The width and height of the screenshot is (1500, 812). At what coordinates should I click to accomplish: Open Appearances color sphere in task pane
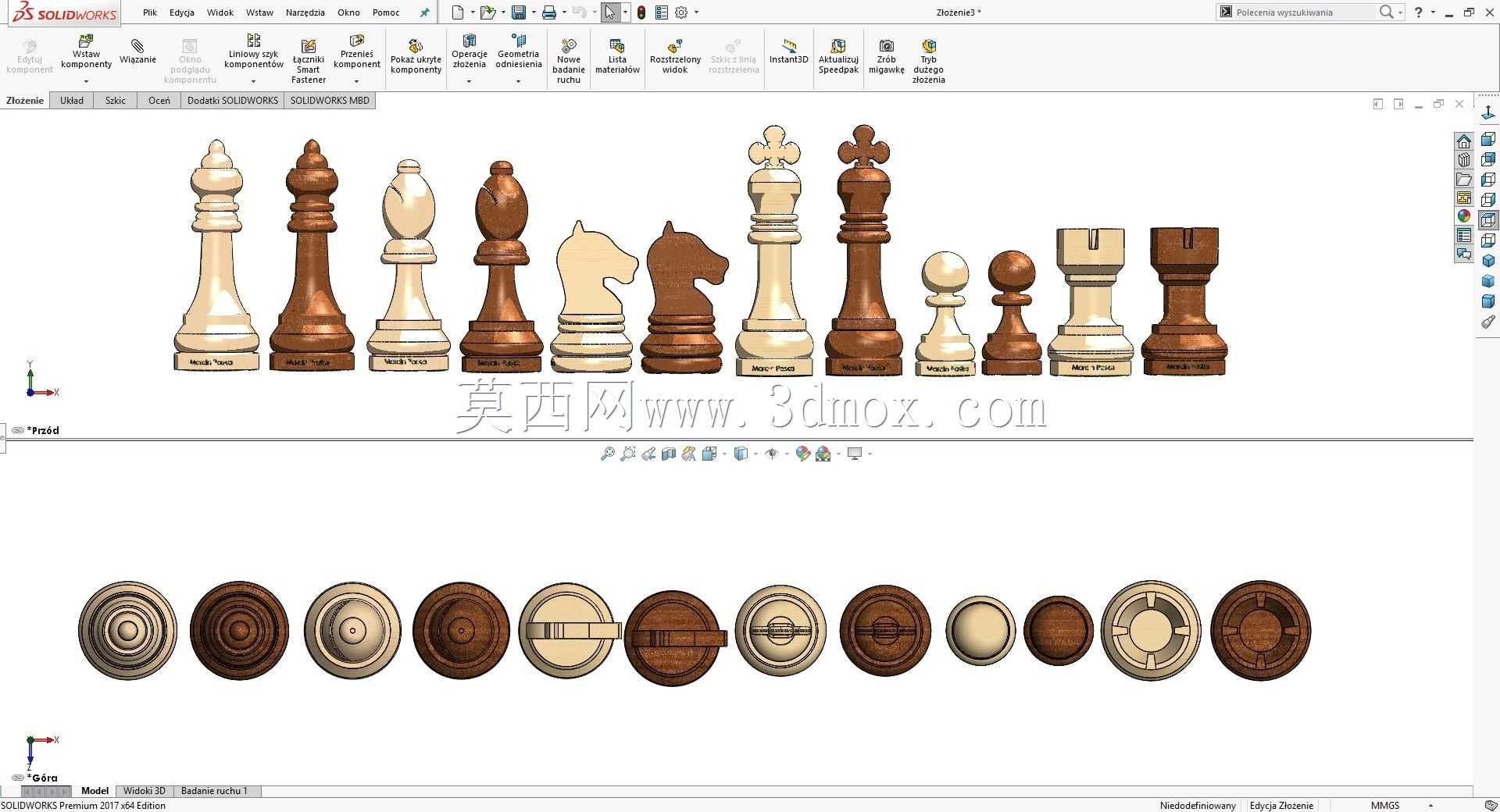point(1463,216)
